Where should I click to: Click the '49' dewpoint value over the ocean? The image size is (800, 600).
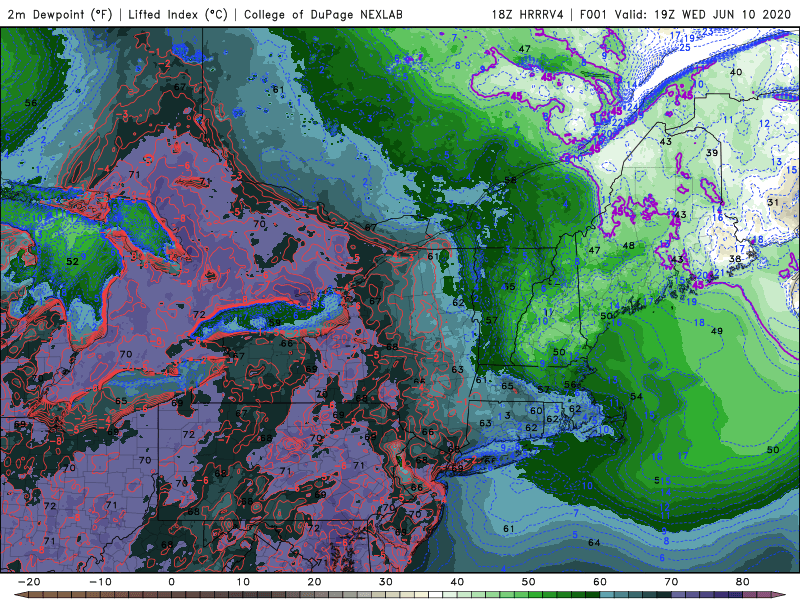(717, 331)
